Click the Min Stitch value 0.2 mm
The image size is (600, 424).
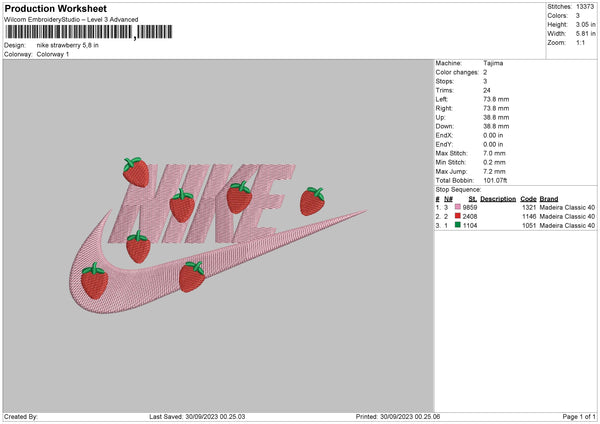click(x=494, y=162)
